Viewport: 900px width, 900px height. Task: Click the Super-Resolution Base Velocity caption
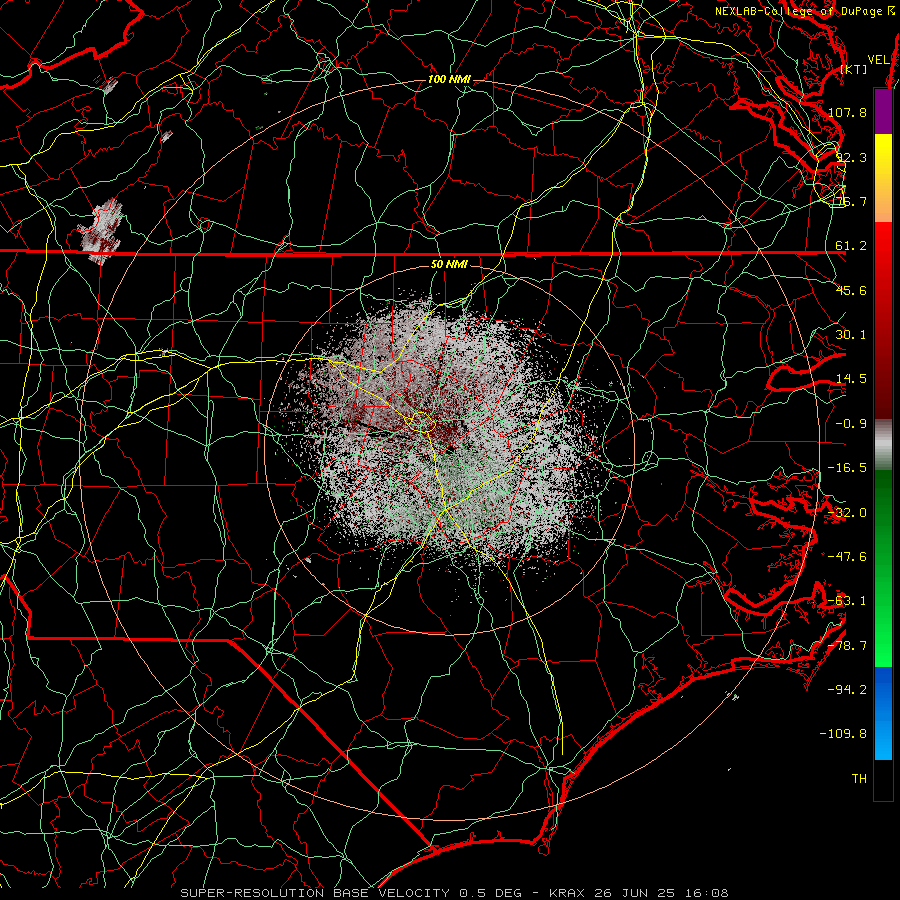(x=454, y=893)
